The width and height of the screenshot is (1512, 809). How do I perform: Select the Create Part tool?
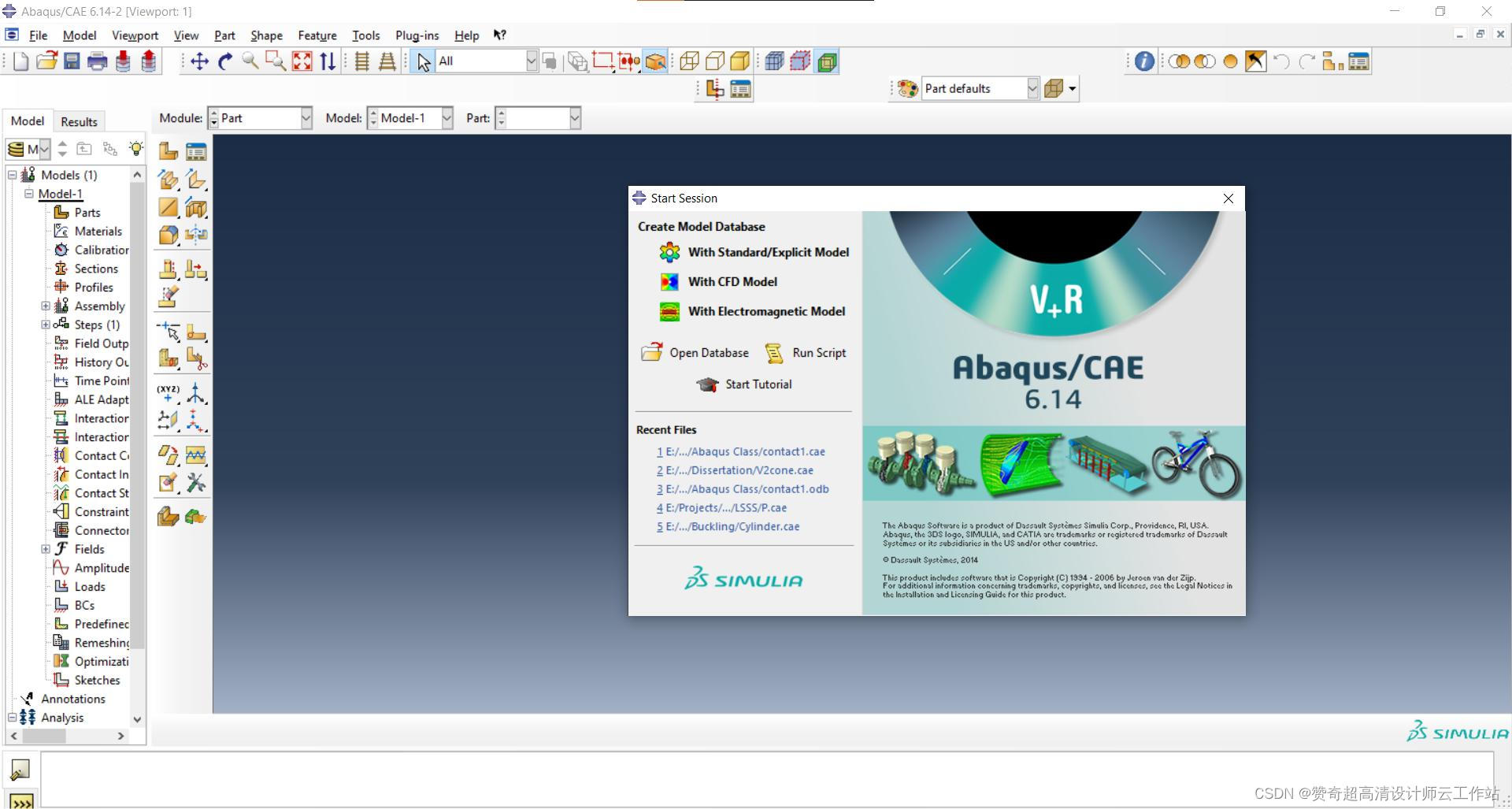tap(167, 150)
